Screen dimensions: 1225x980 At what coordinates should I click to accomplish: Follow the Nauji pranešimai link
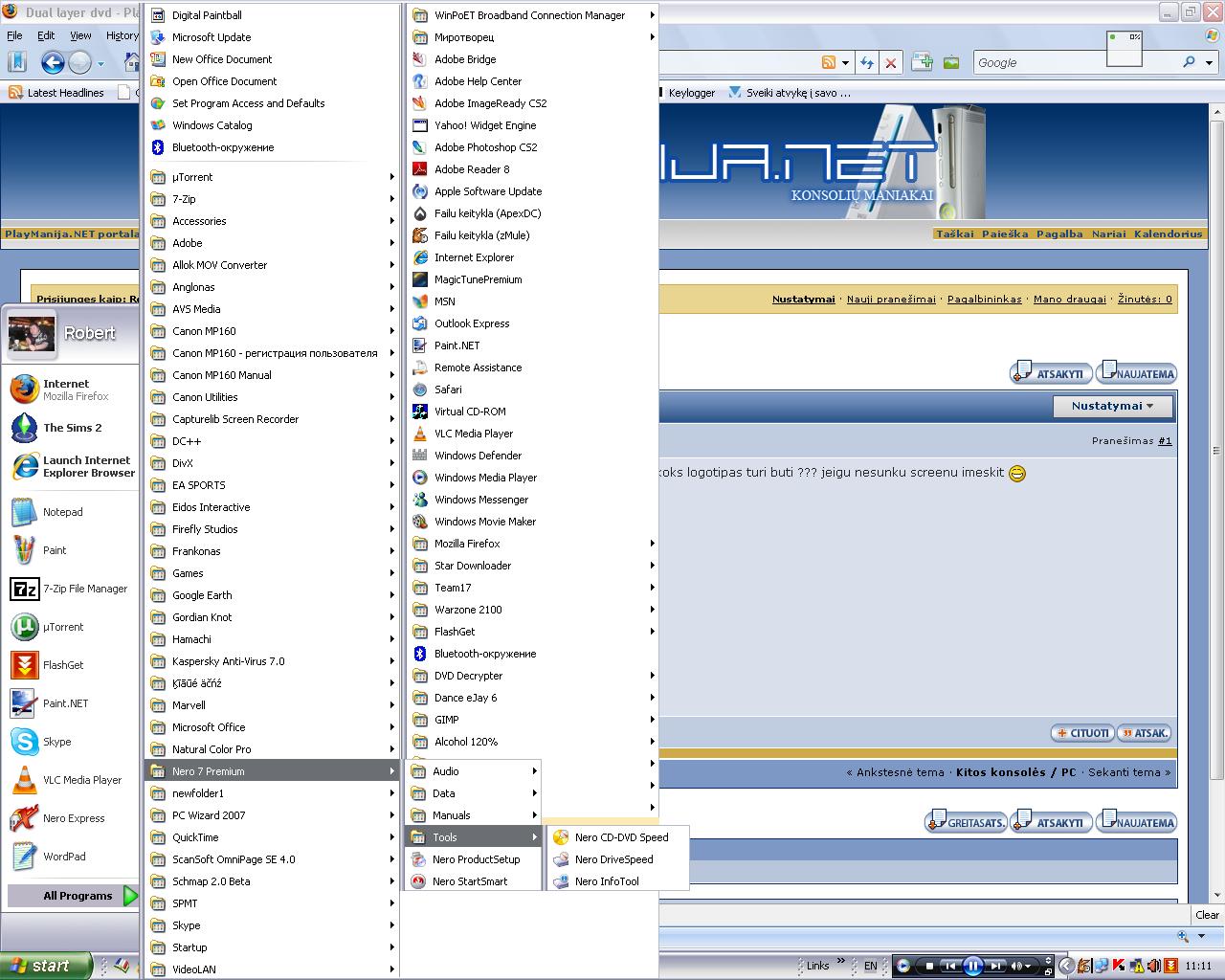click(x=891, y=300)
